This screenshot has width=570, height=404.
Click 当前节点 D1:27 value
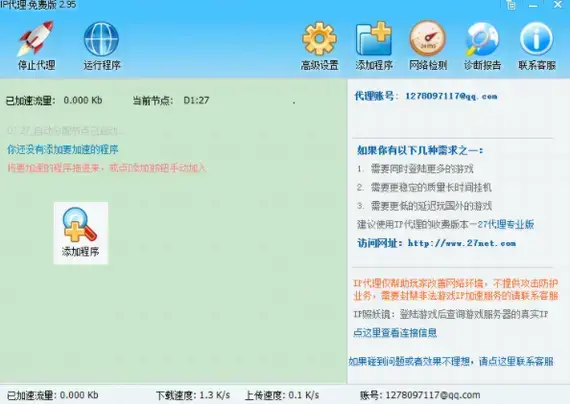click(x=196, y=100)
